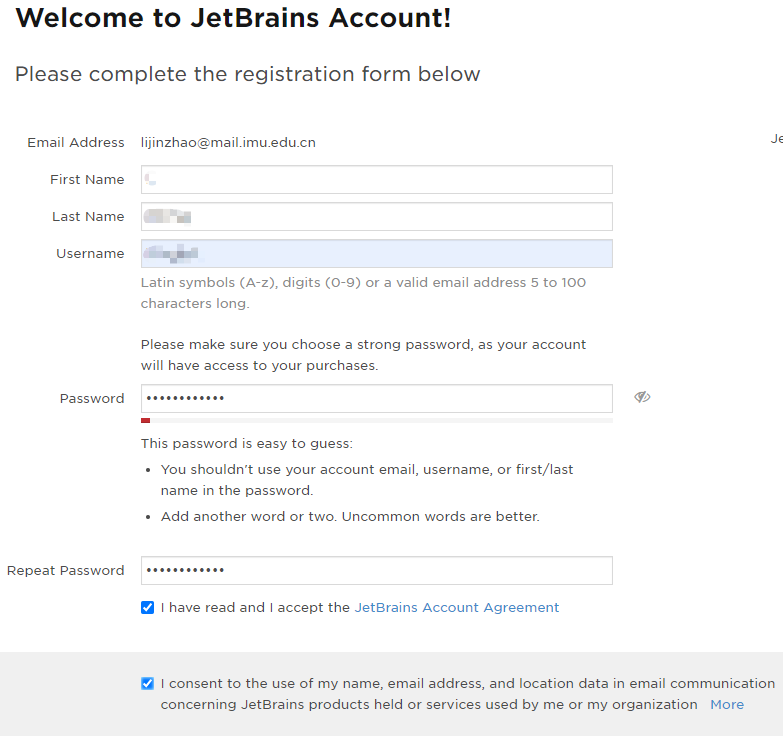Toggle password visibility eye icon

click(x=642, y=397)
